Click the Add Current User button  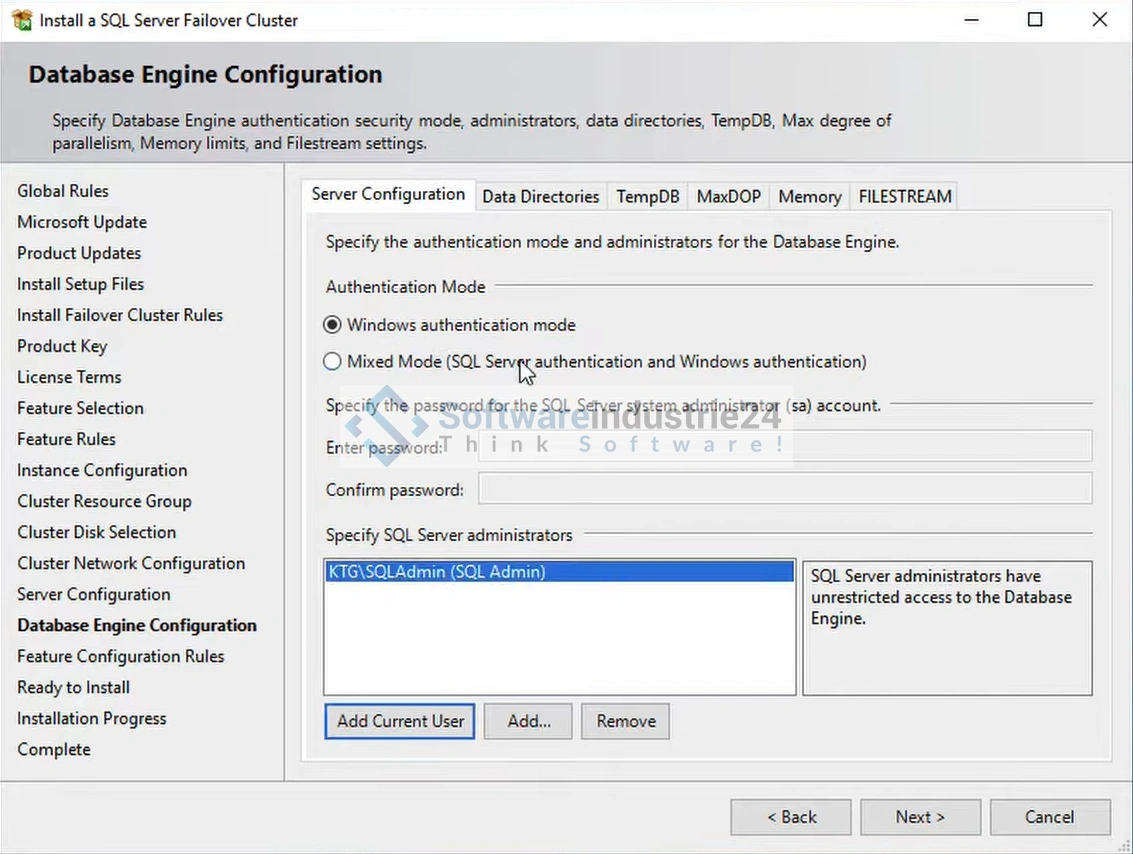pos(400,721)
